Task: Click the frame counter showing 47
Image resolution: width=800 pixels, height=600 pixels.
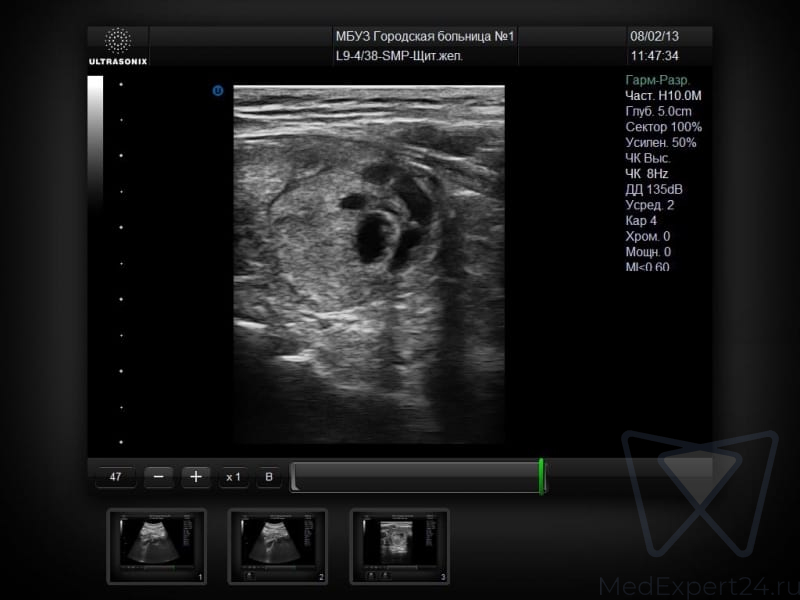Action: click(115, 477)
